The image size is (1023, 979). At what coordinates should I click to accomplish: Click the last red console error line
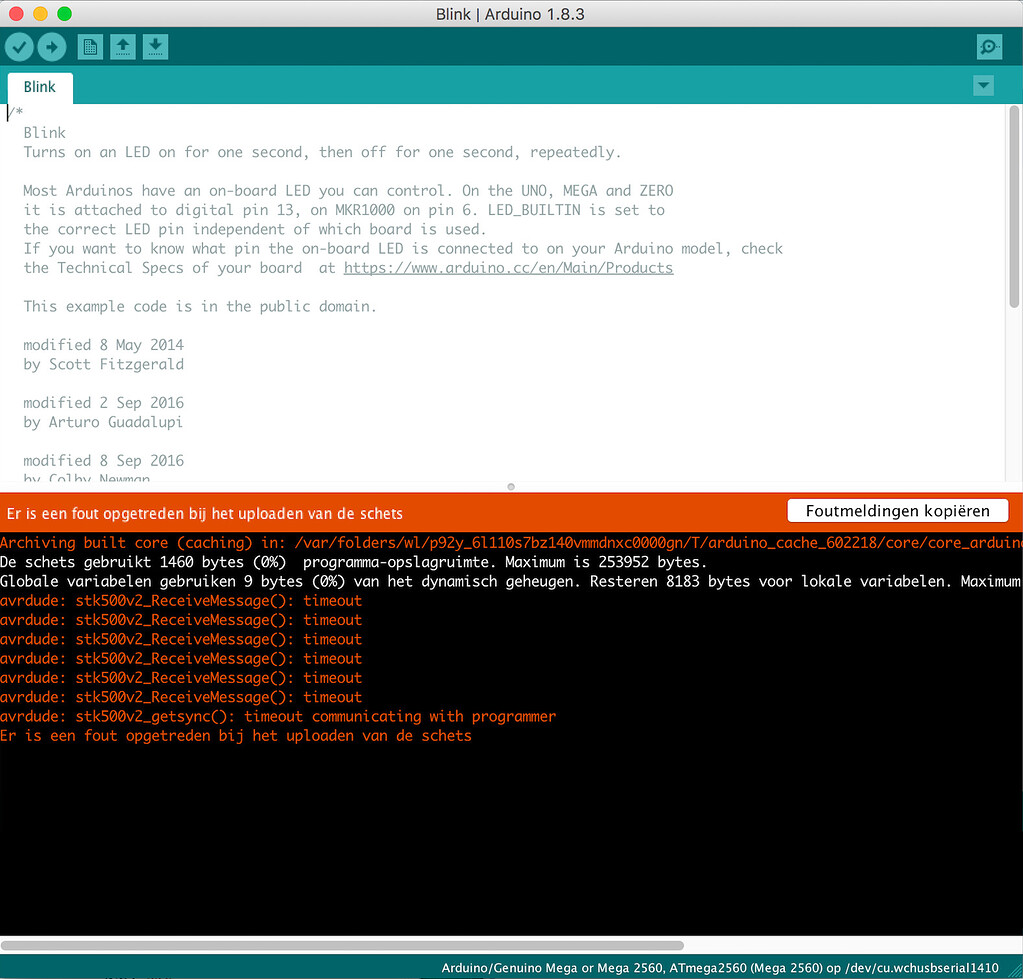point(236,736)
